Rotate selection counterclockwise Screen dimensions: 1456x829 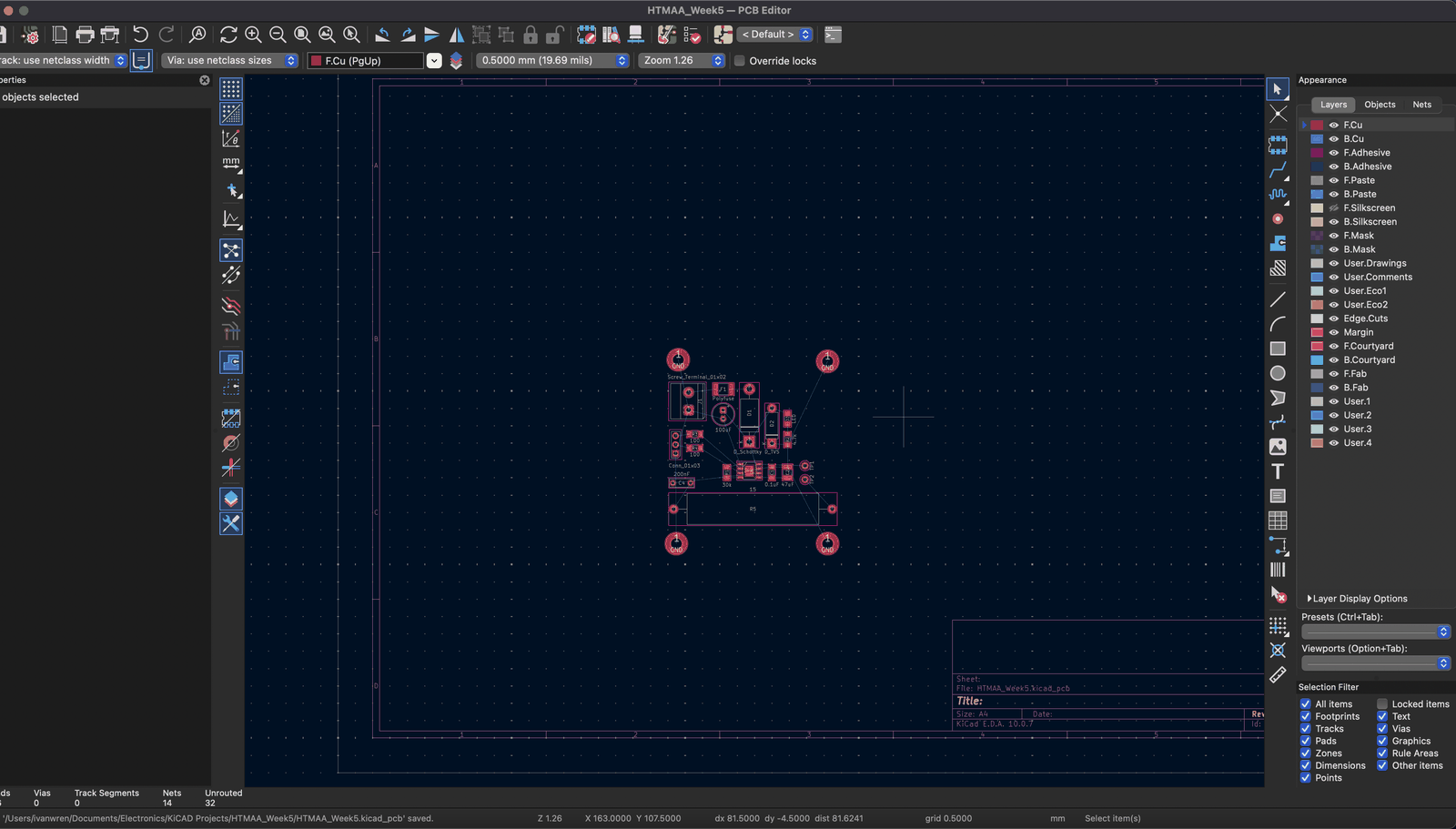pos(383,35)
